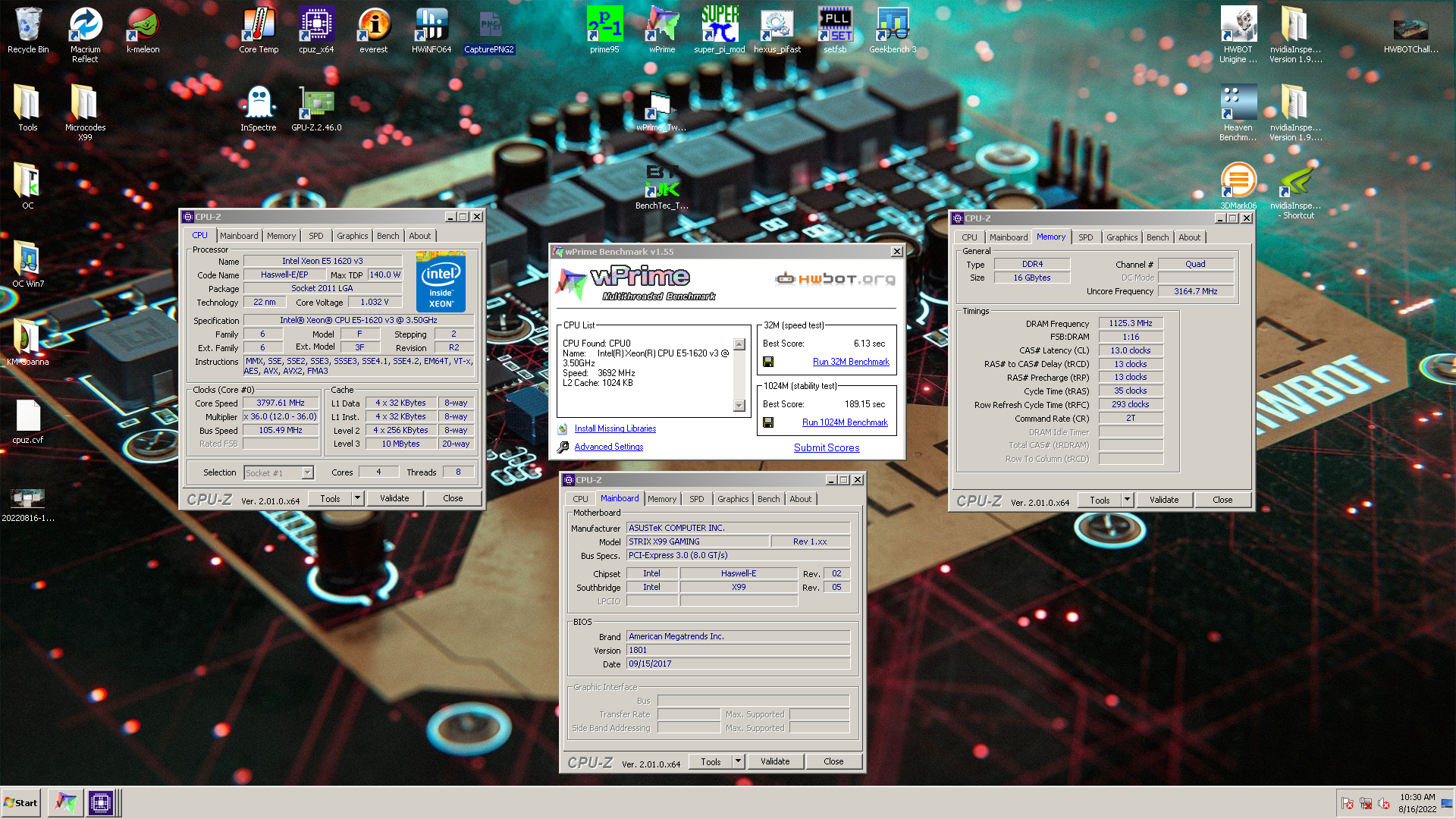The height and width of the screenshot is (819, 1456).
Task: Click Run 32M Benchmark link
Action: (851, 362)
